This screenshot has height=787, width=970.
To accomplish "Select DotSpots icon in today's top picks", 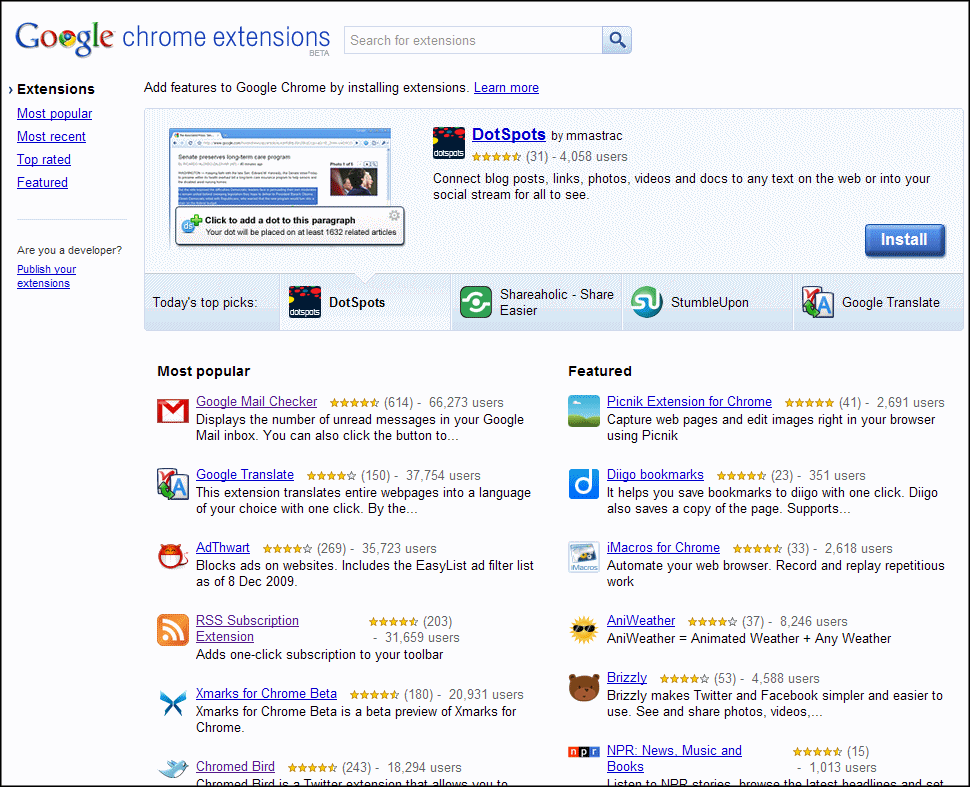I will 305,302.
